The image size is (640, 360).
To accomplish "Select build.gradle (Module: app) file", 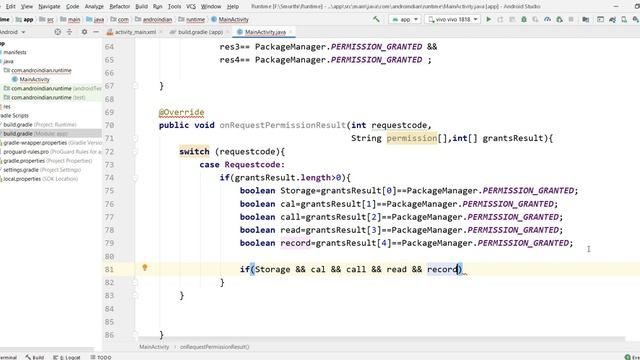I will pos(35,133).
